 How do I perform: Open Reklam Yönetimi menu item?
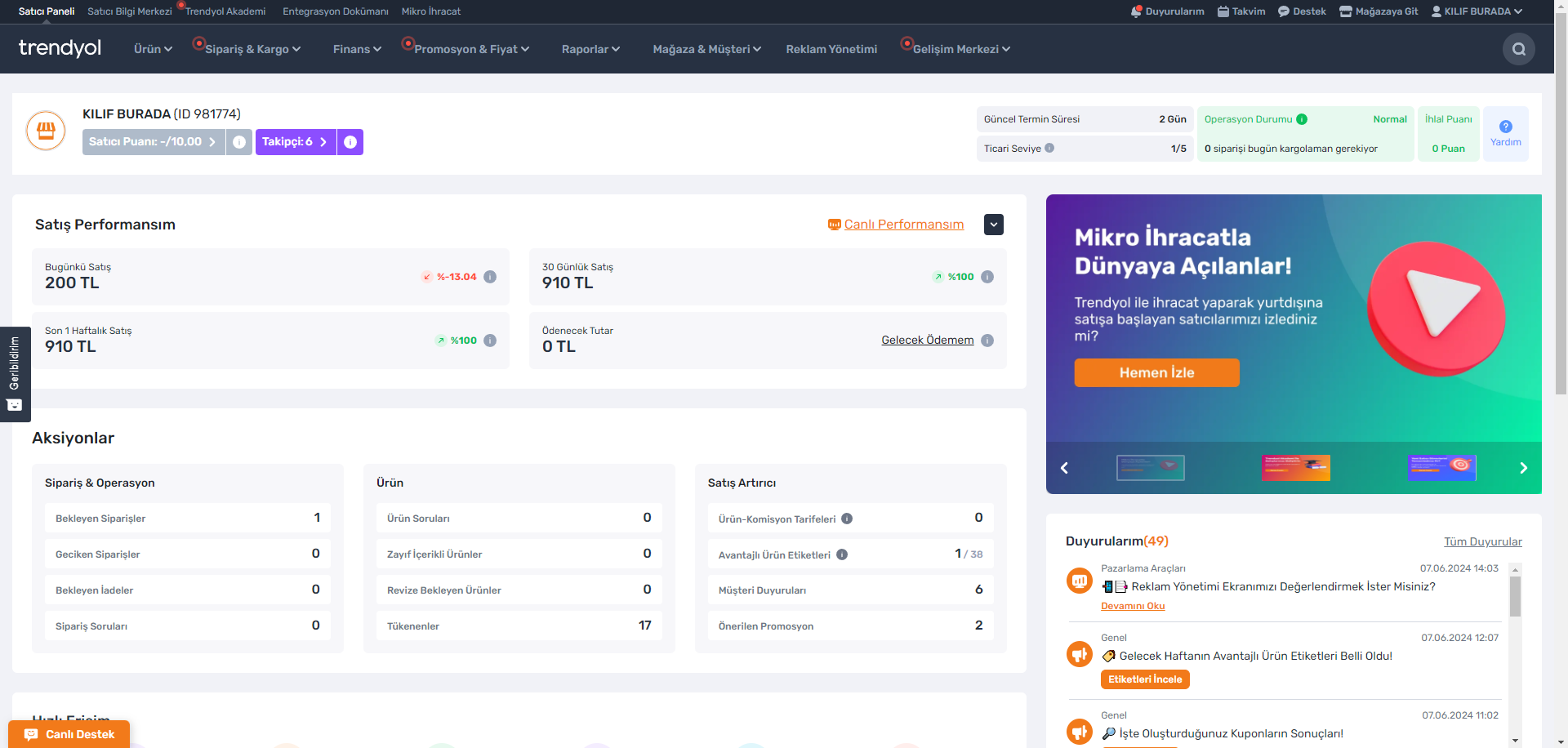[831, 49]
